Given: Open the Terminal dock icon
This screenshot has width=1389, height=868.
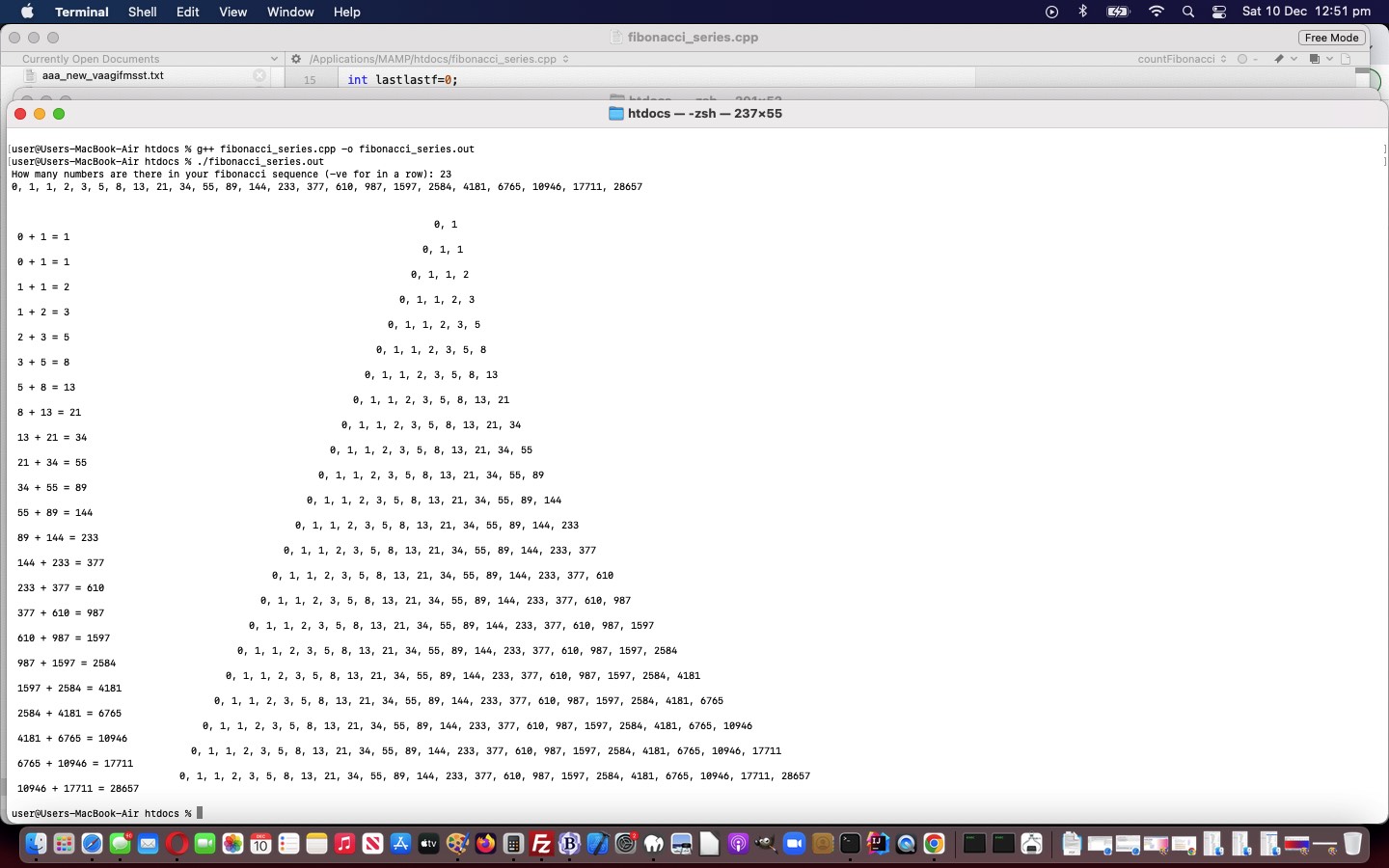Looking at the screenshot, I should tap(850, 845).
